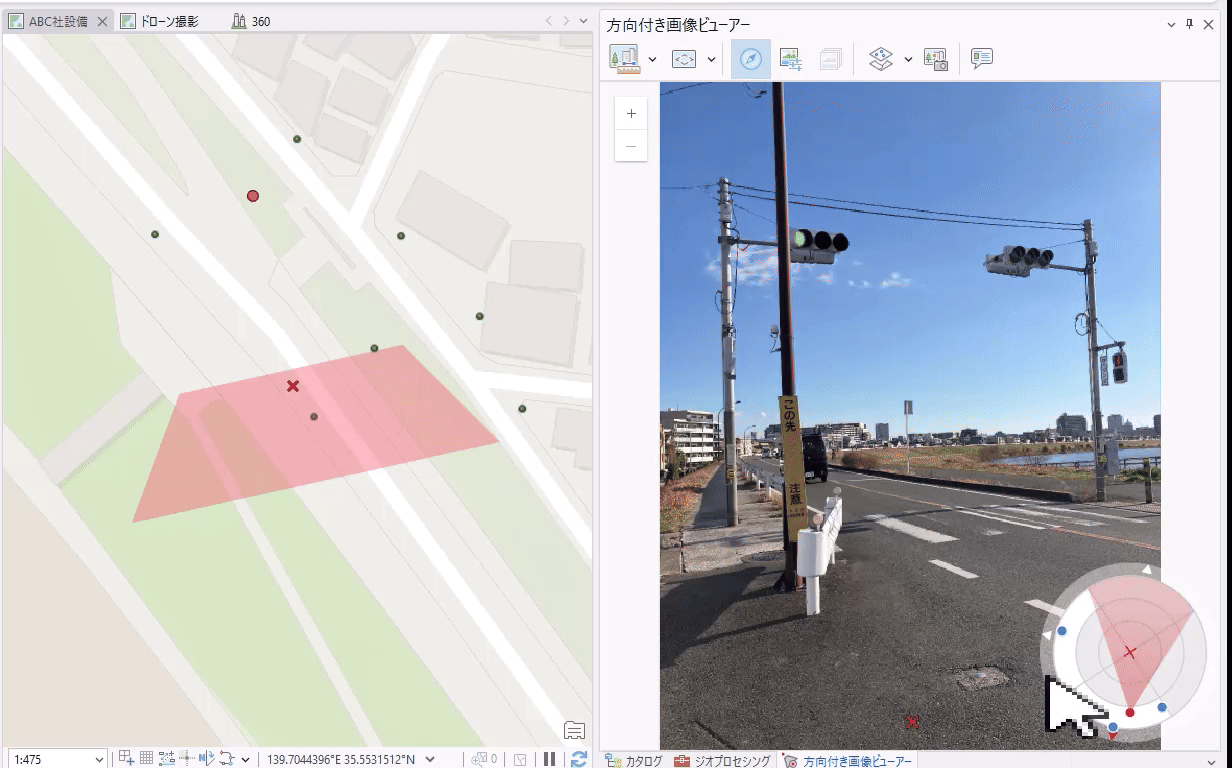Screen dimensions: 1232x768
Task: Expand the footprint layers dropdown arrow
Action: click(908, 60)
